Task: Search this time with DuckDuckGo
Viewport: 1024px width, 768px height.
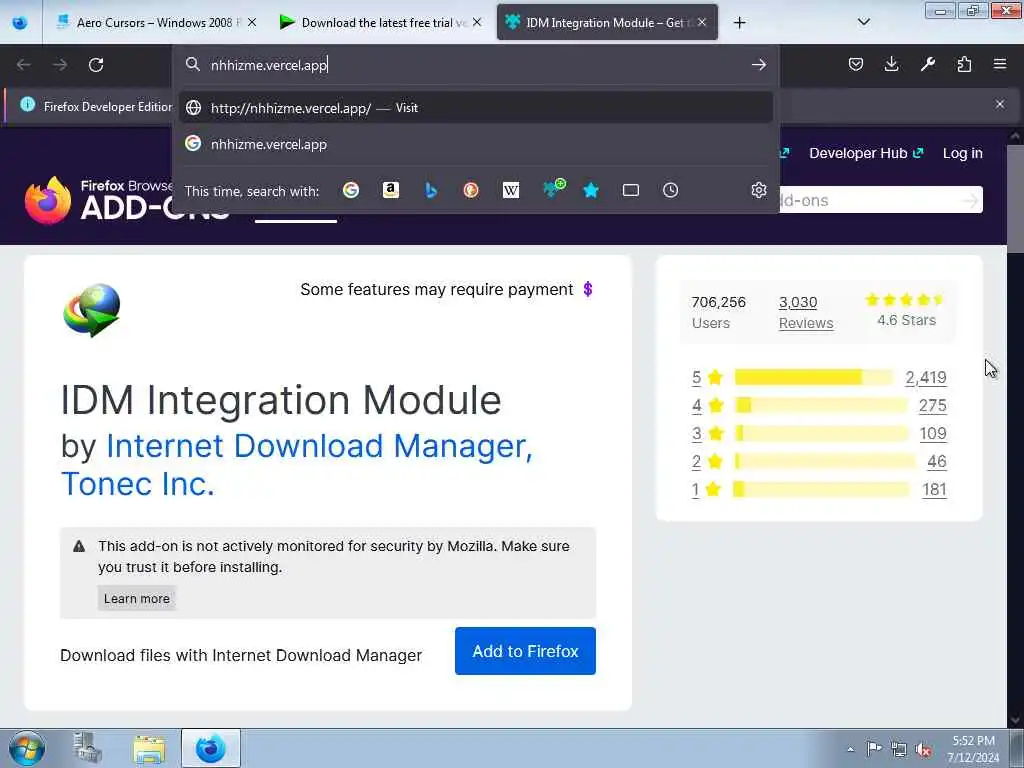Action: (x=471, y=190)
